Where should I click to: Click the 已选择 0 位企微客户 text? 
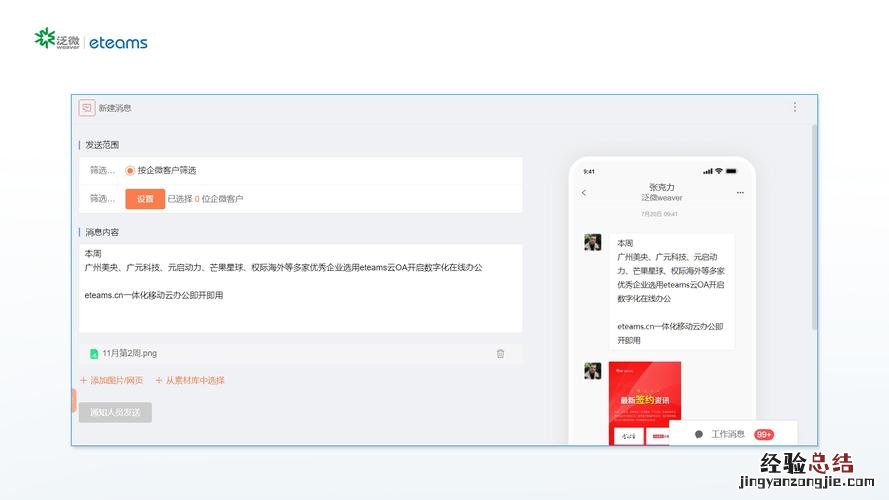tap(205, 199)
